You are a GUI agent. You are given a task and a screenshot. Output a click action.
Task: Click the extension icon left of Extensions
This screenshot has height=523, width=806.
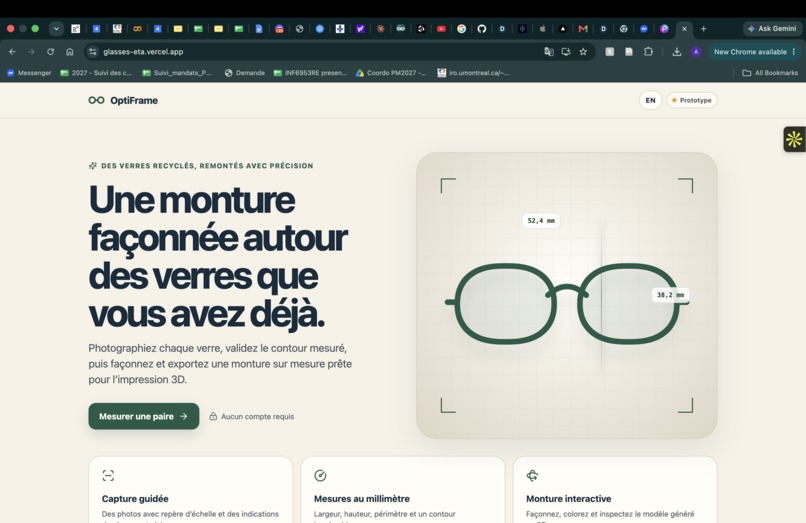629,51
